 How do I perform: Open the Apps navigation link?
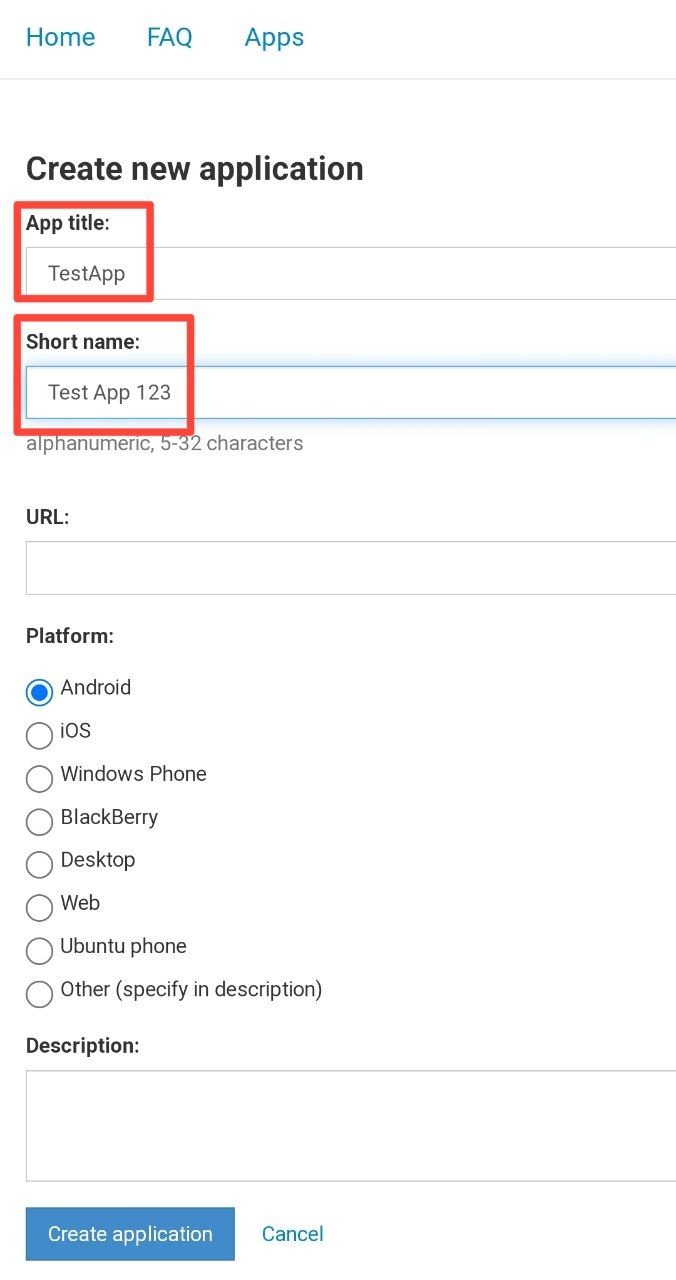coord(274,38)
